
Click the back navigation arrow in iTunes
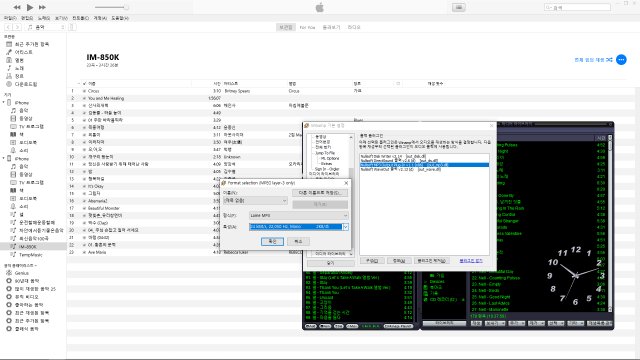pos(8,27)
